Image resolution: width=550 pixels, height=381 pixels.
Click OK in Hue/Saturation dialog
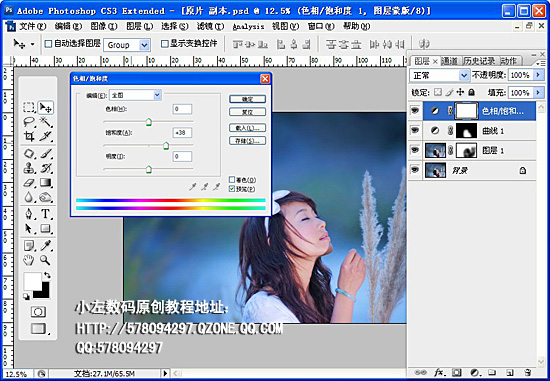[247, 99]
